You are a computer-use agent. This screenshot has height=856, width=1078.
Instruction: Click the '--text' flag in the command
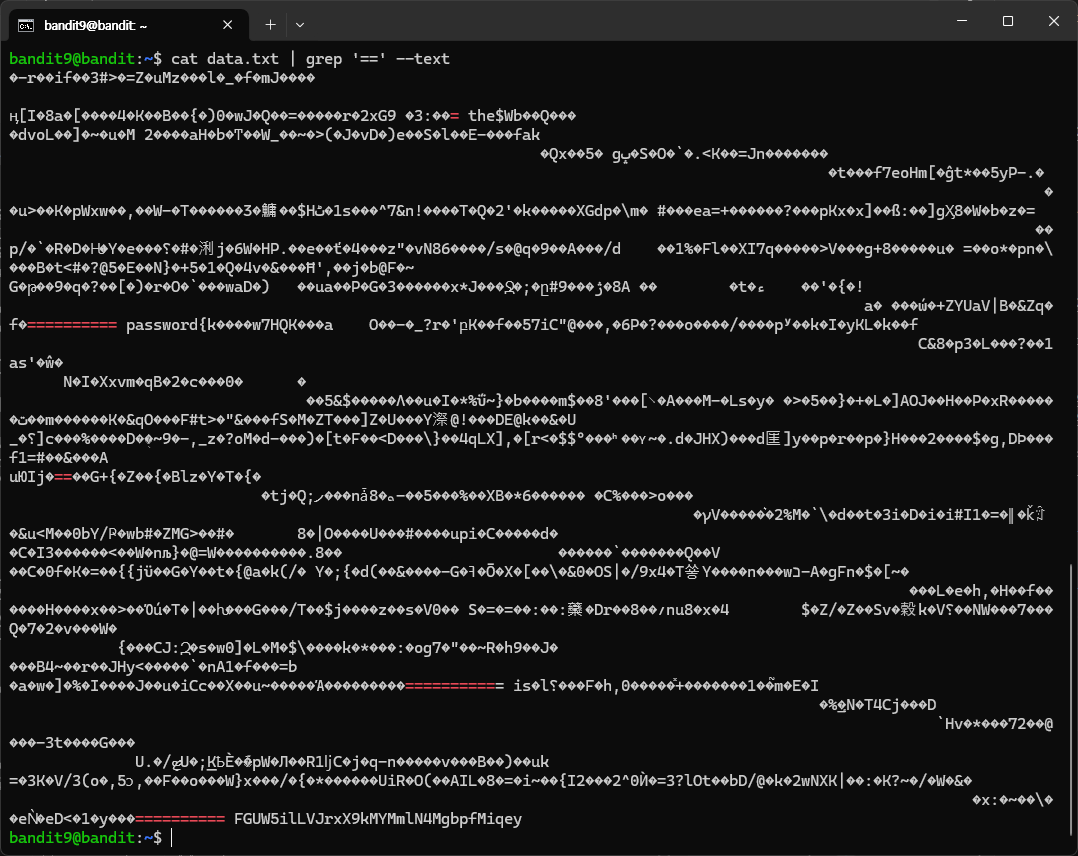(x=423, y=59)
